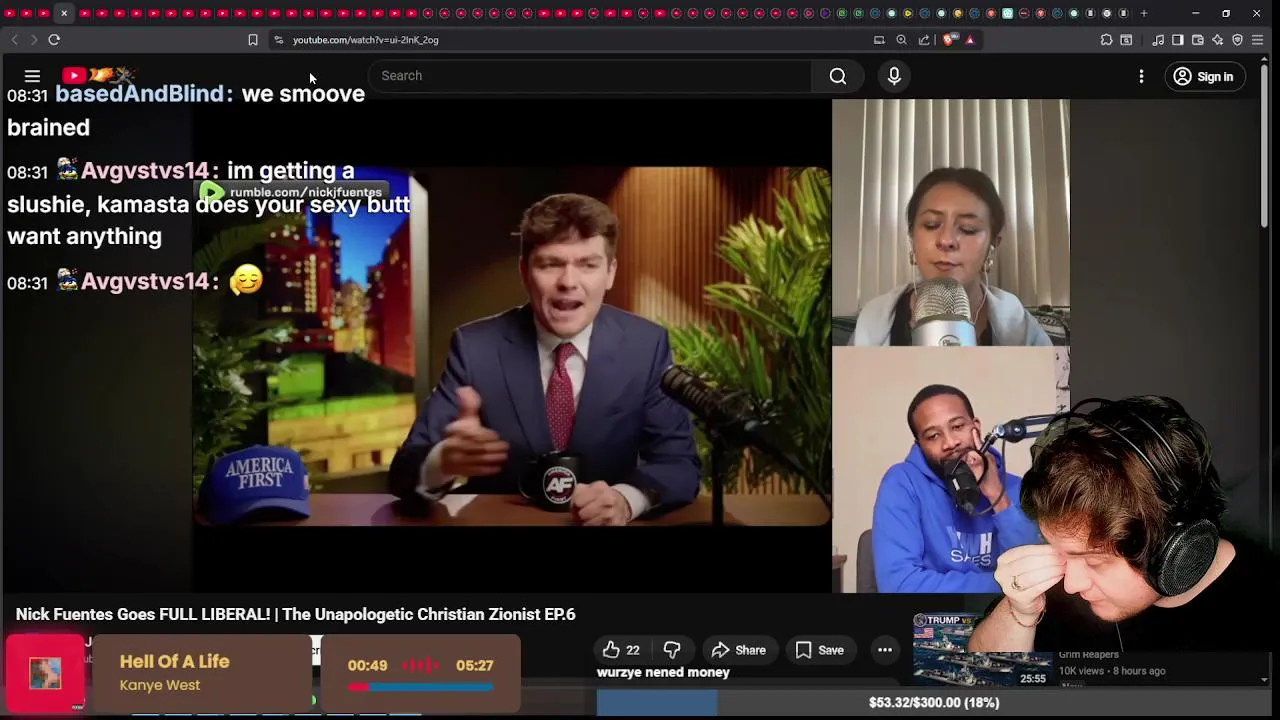Close the current active tab
This screenshot has height=720, width=1280.
click(x=64, y=13)
